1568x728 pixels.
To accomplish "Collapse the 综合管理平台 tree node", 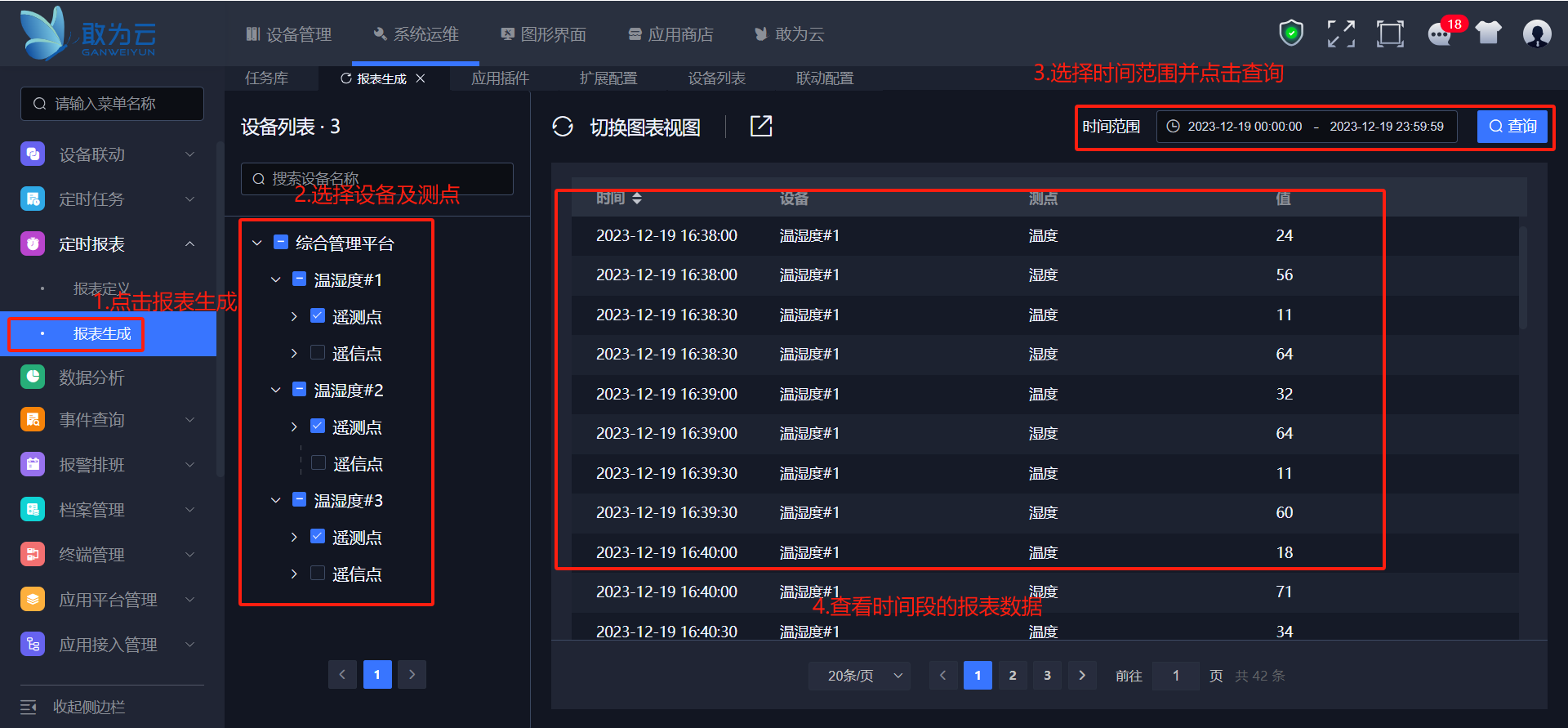I will [x=257, y=243].
